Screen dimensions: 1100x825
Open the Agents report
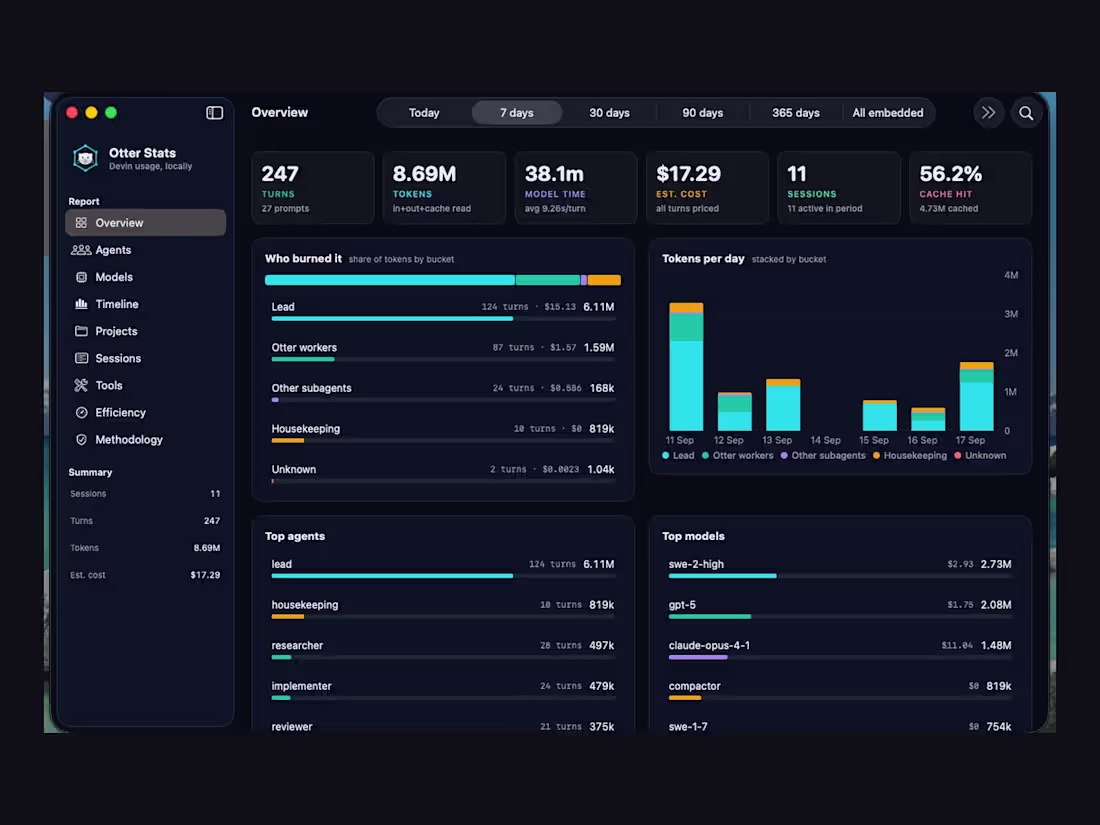[x=146, y=250]
